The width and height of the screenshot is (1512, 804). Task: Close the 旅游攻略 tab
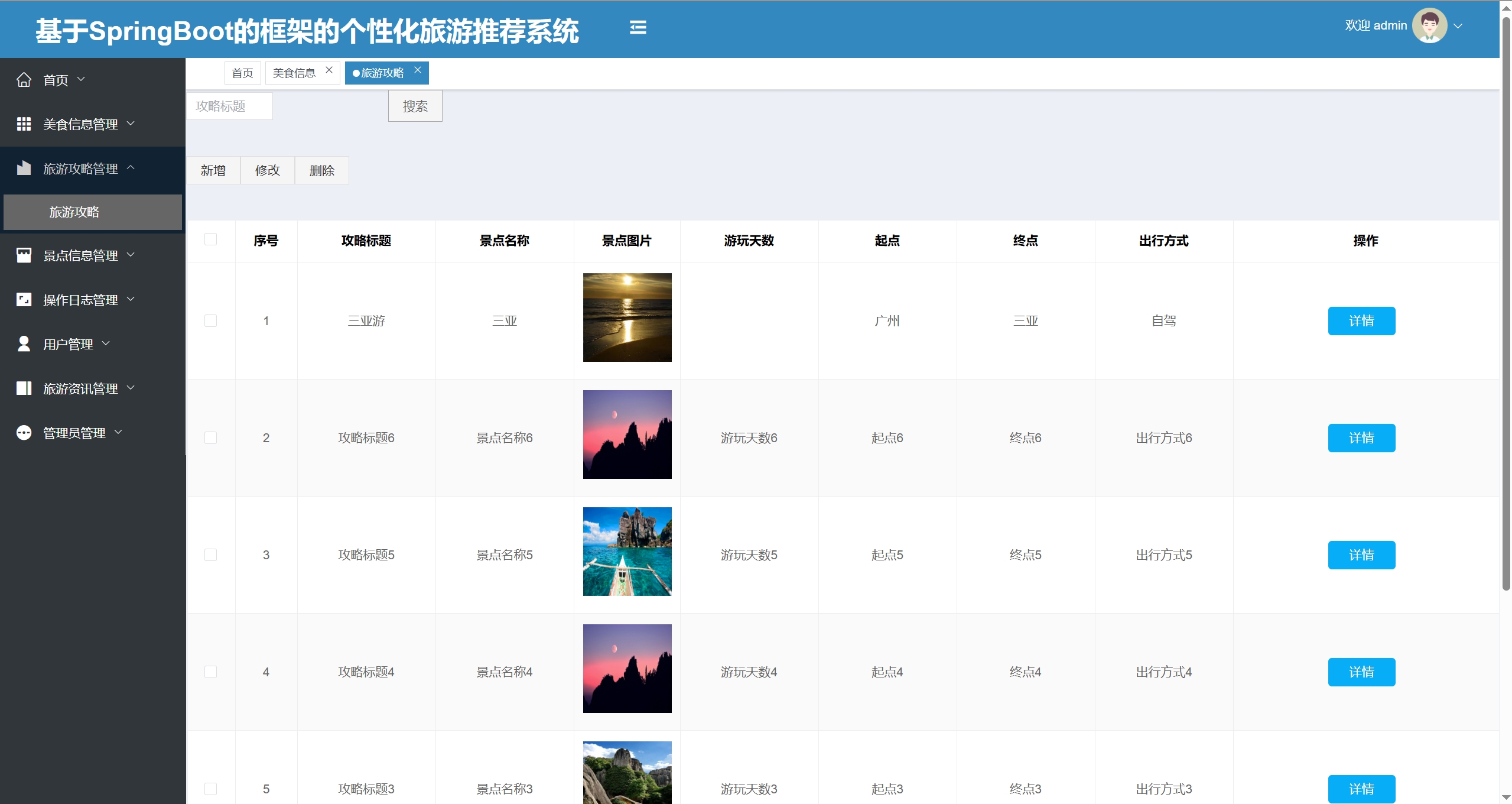pos(418,70)
